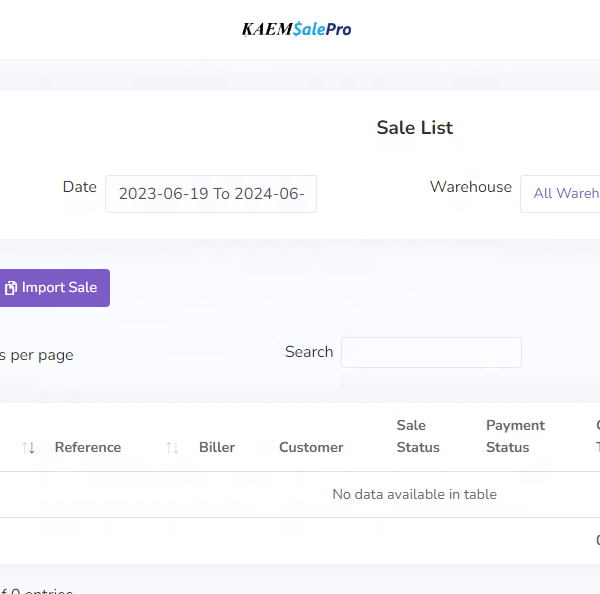Click the 'No data available in table' row

(x=414, y=494)
